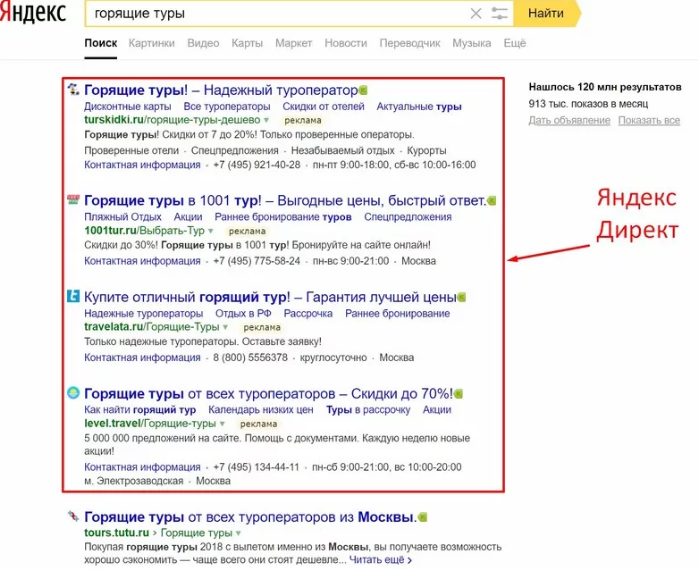698x569 pixels.
Task: Open Календарь низких цен sitelink
Action: [261, 410]
